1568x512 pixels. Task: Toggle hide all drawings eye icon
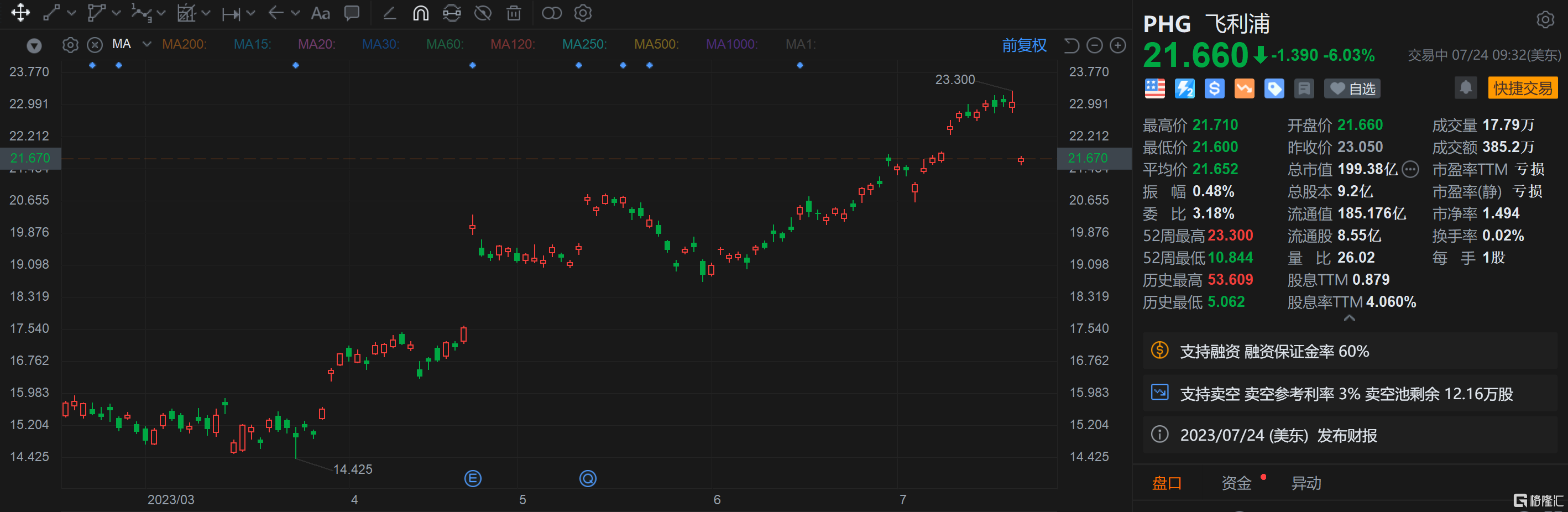[x=483, y=13]
